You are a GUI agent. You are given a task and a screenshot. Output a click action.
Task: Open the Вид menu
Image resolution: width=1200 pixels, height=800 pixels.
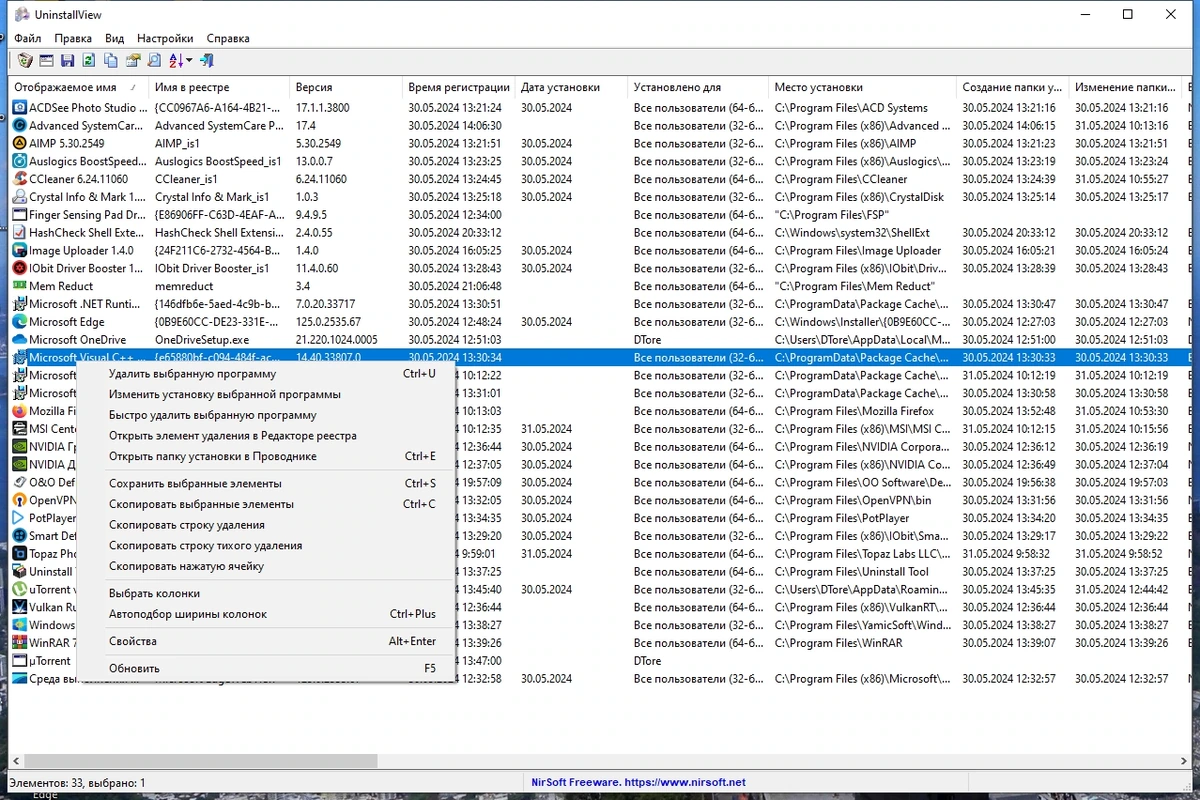pyautogui.click(x=115, y=38)
